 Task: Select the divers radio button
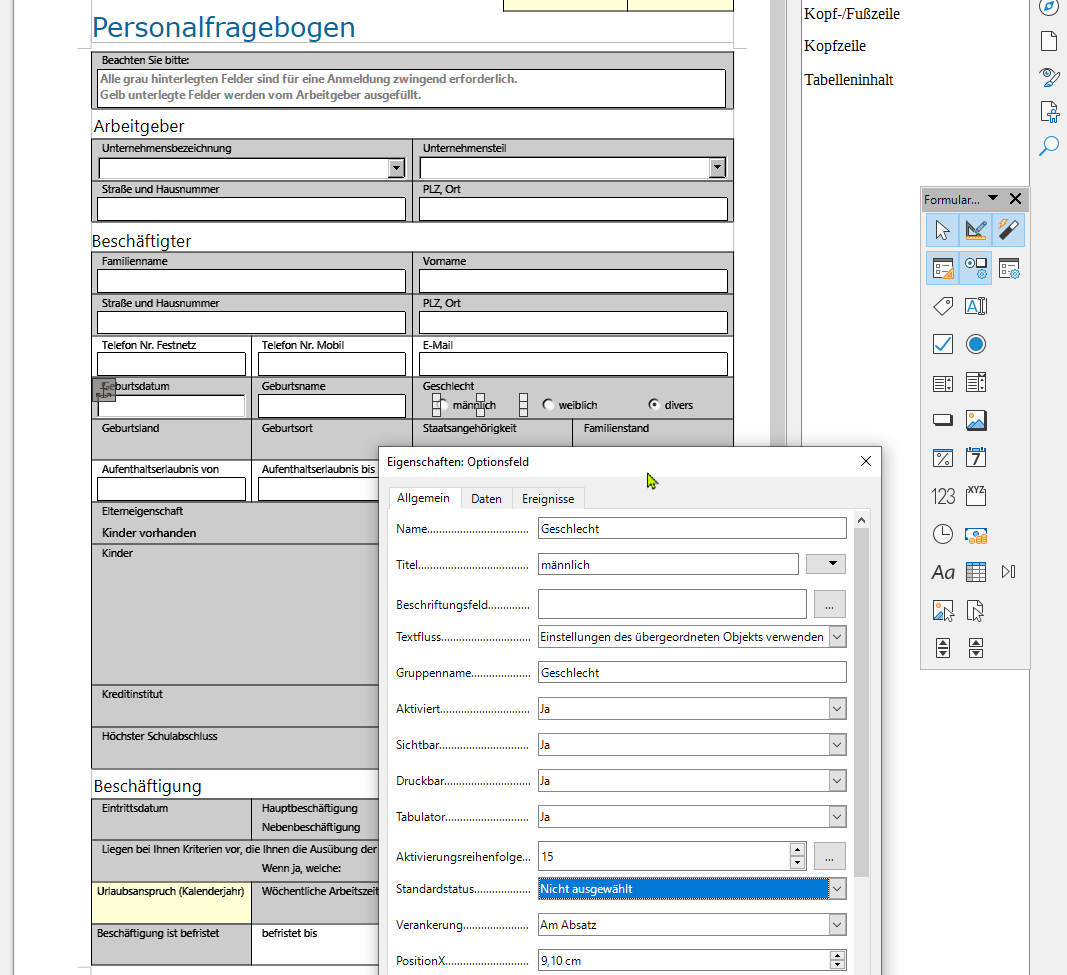[x=654, y=405]
